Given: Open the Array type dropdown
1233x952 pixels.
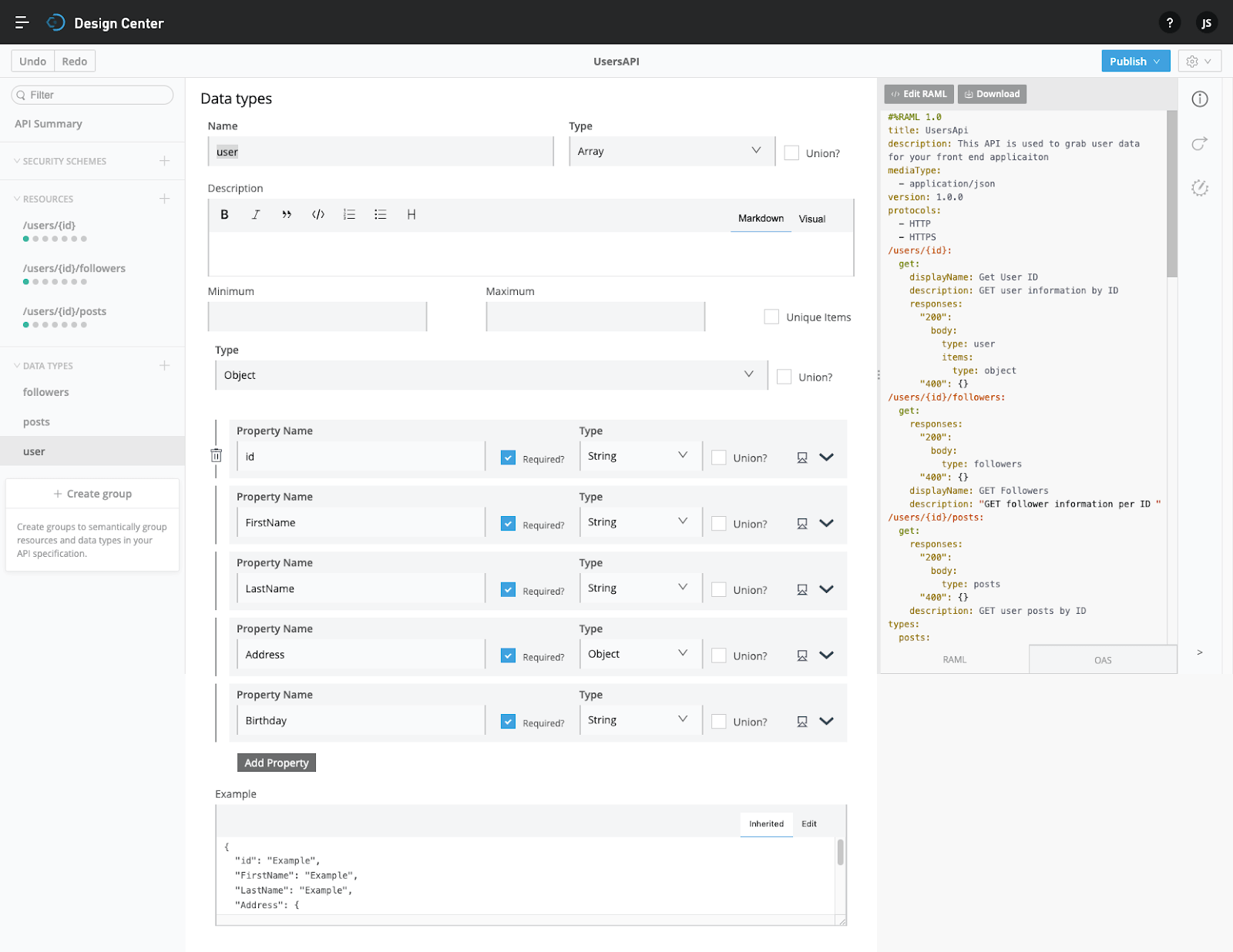Looking at the screenshot, I should pos(671,151).
